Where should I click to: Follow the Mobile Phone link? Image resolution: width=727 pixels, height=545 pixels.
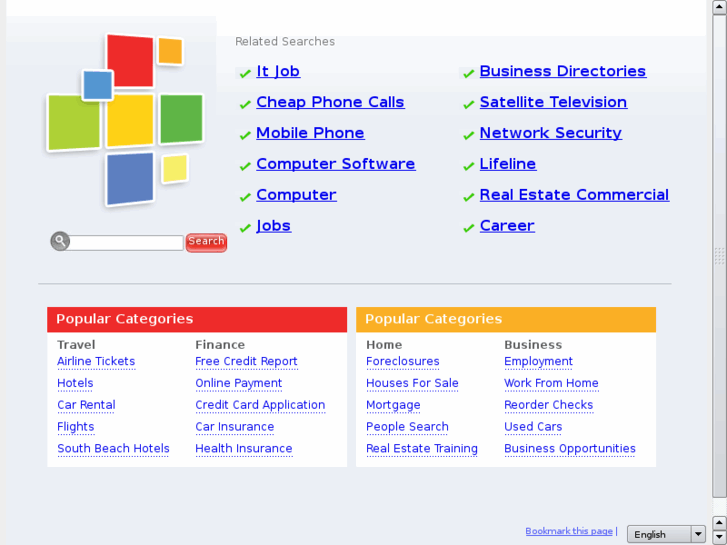pyautogui.click(x=310, y=133)
